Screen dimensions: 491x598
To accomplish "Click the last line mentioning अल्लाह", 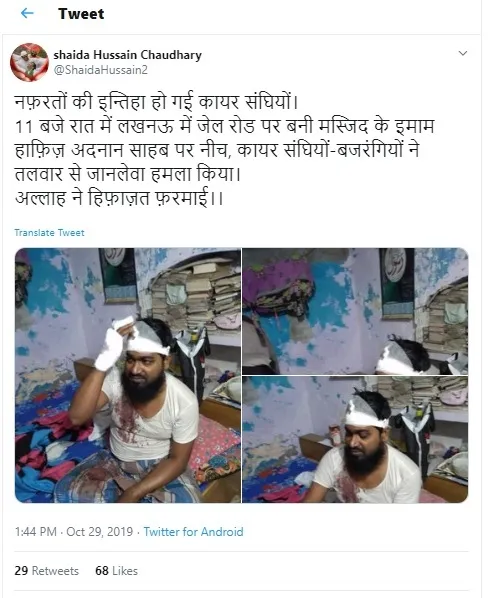I will click(x=119, y=198).
